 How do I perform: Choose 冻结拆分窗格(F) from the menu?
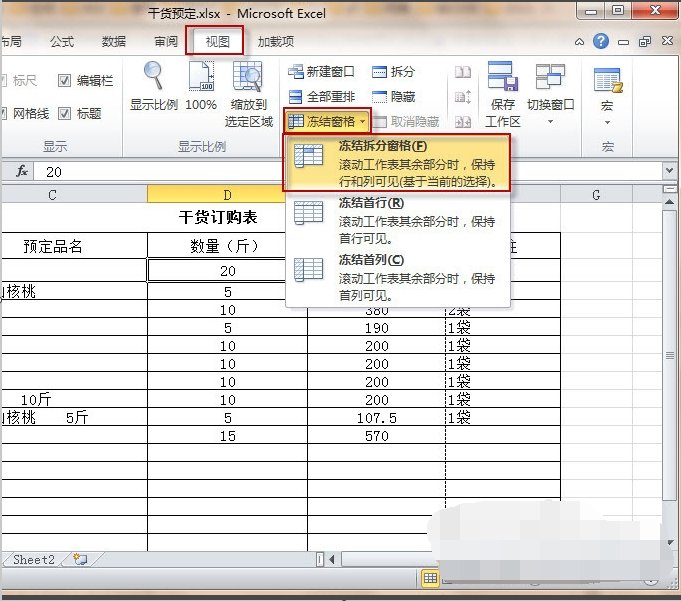coord(397,163)
